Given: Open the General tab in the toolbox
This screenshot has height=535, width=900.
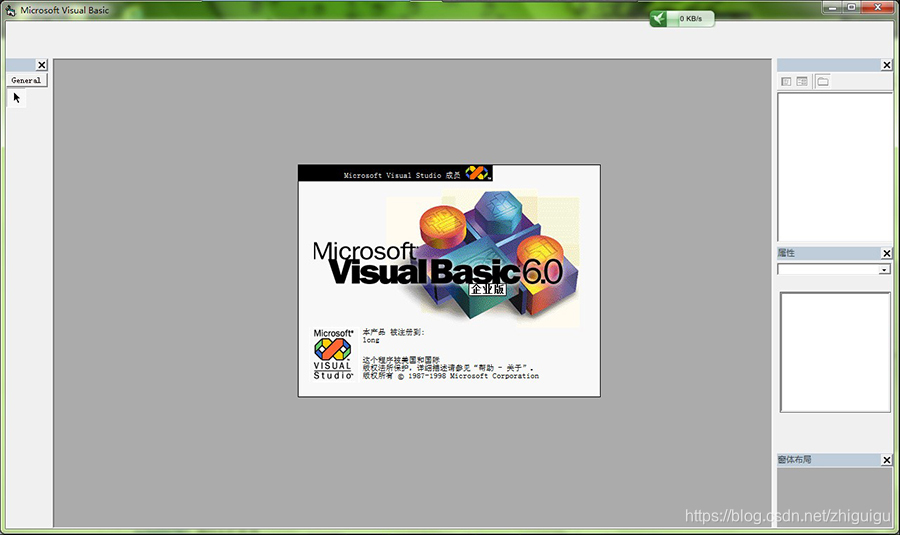Looking at the screenshot, I should (26, 80).
